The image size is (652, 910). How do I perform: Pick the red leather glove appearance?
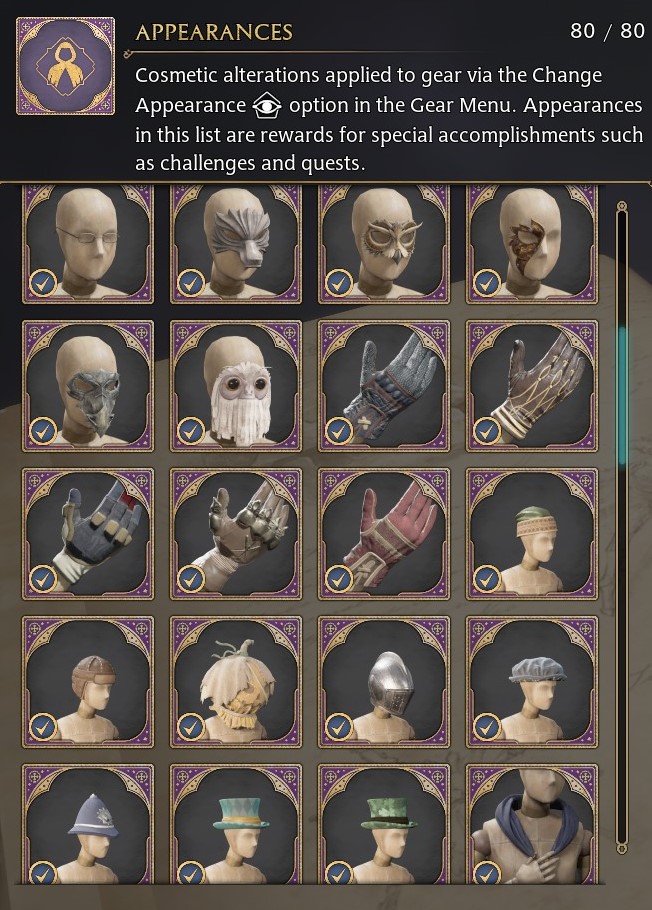pyautogui.click(x=384, y=534)
